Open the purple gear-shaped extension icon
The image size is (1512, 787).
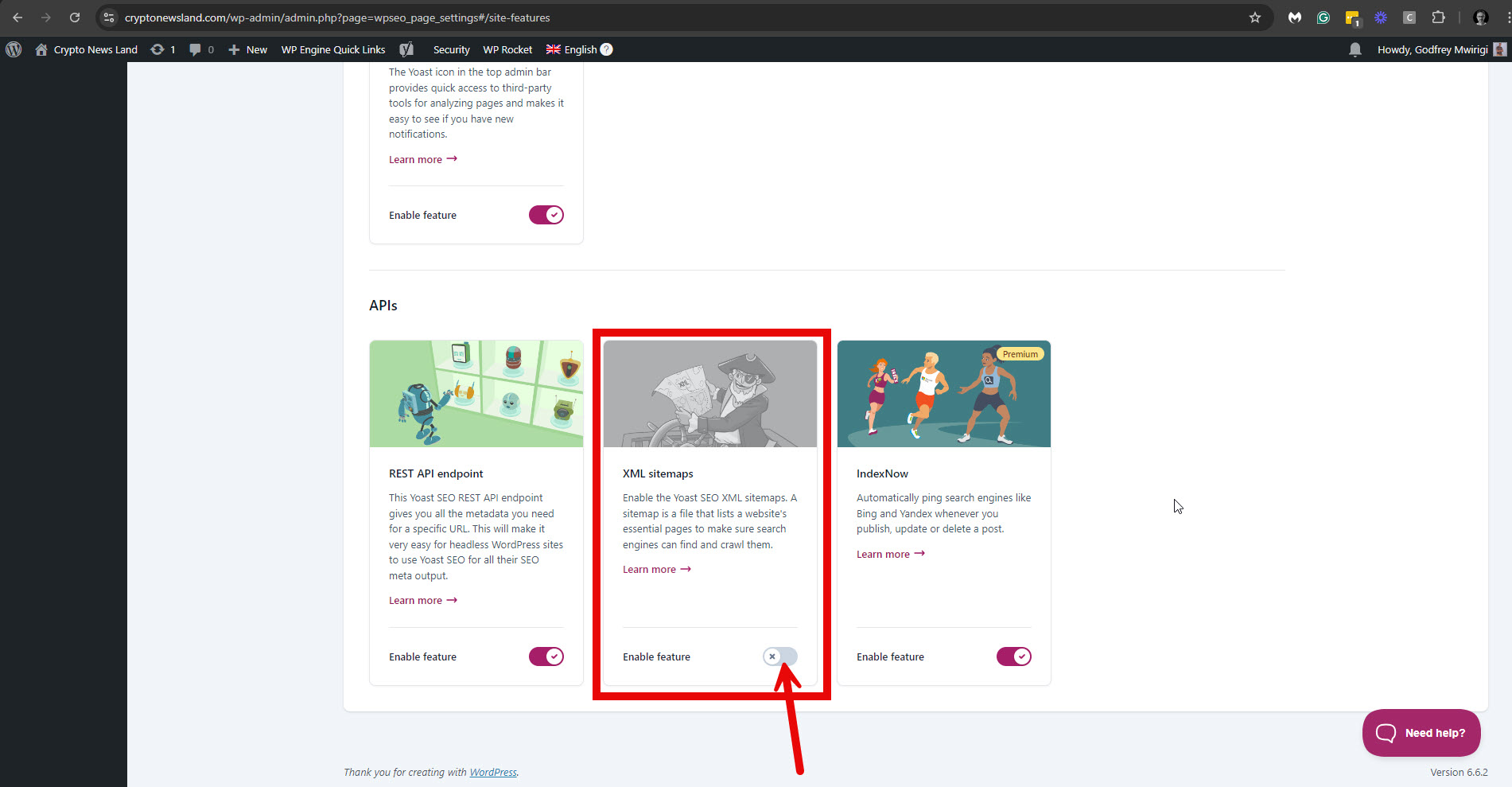pyautogui.click(x=1381, y=18)
